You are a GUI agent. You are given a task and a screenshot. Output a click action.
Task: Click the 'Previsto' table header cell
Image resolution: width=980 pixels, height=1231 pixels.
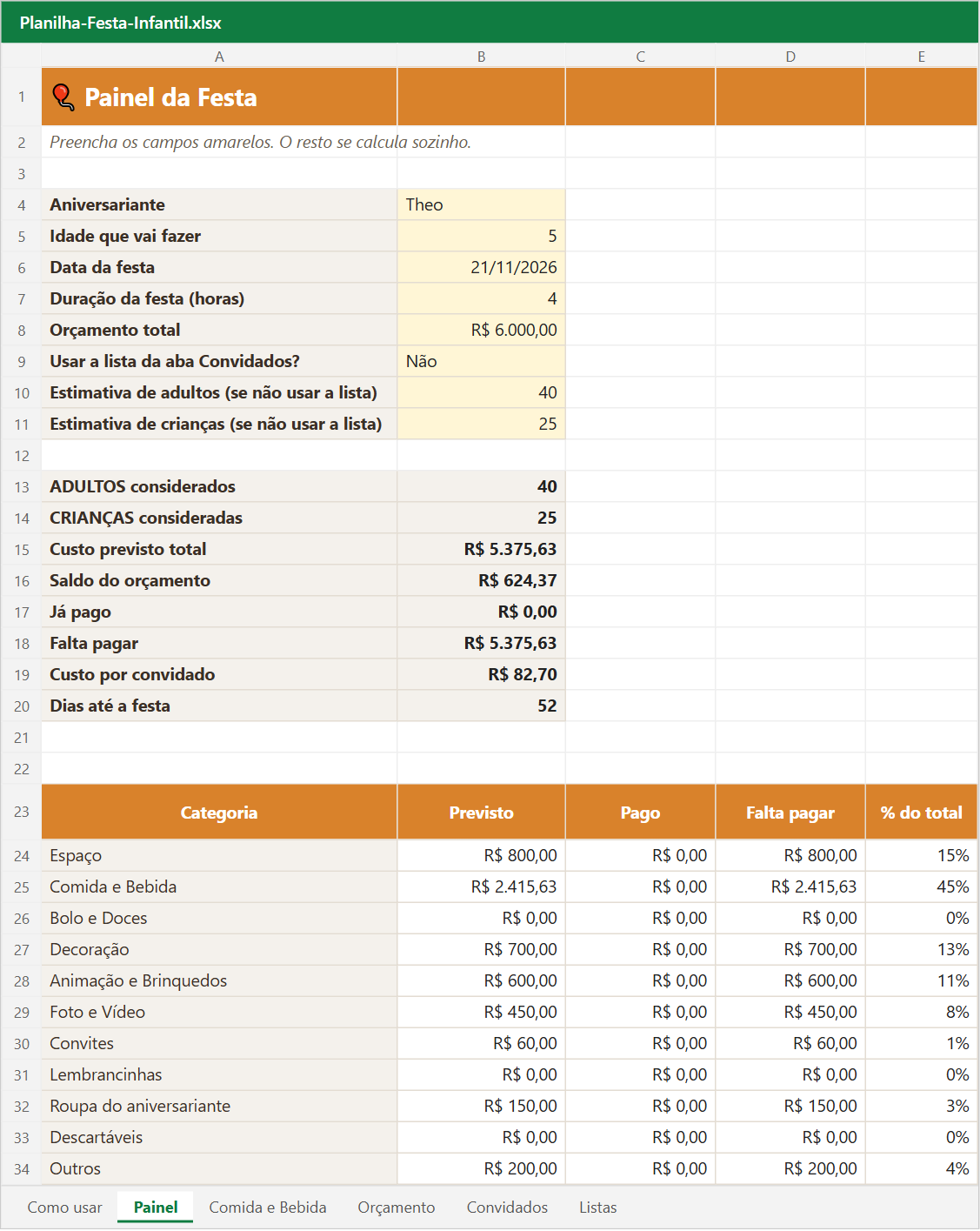[481, 813]
